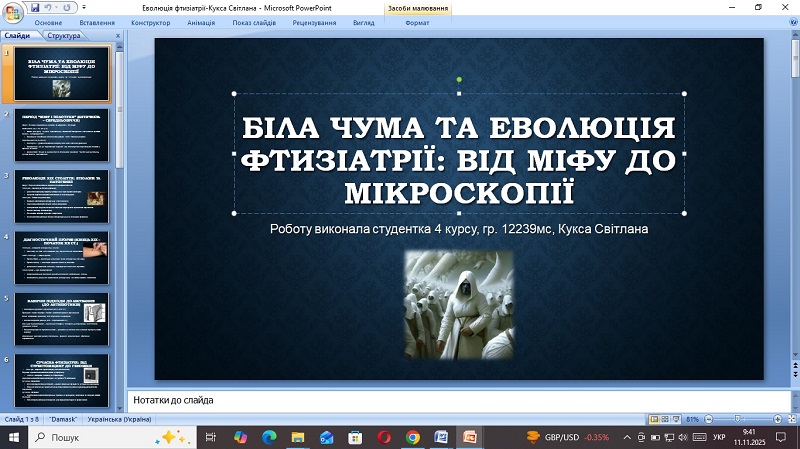Click the Українська (Україна) language button

[x=121, y=419]
